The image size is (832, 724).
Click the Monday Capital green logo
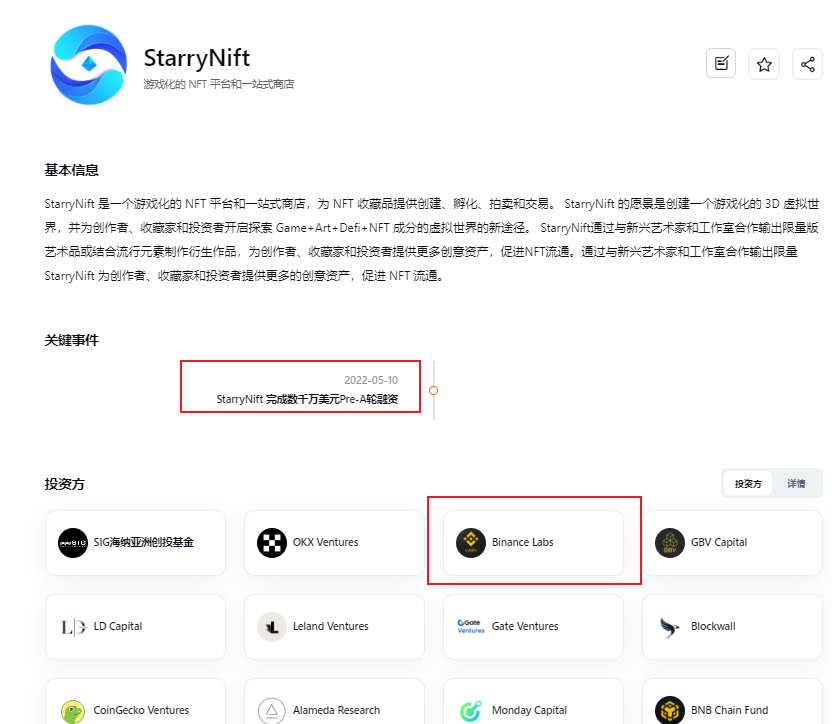(x=471, y=711)
